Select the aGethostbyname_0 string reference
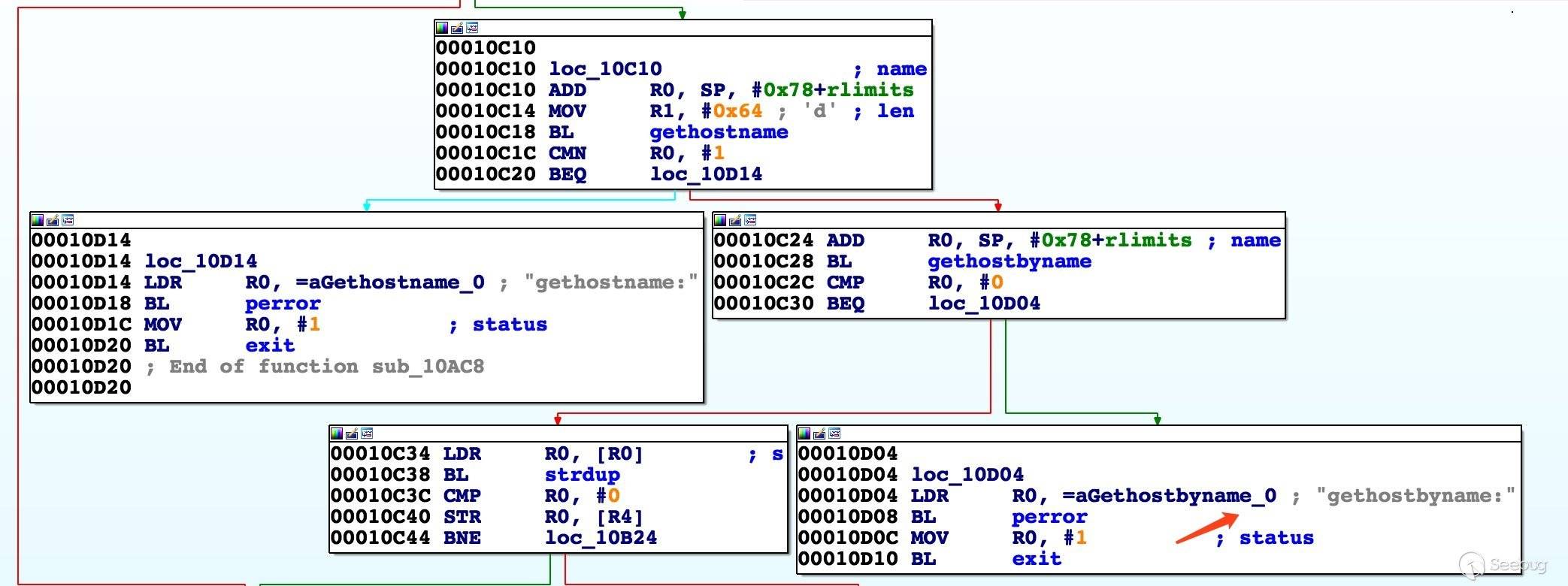Screen dimensions: 1568x586 tap(1170, 496)
